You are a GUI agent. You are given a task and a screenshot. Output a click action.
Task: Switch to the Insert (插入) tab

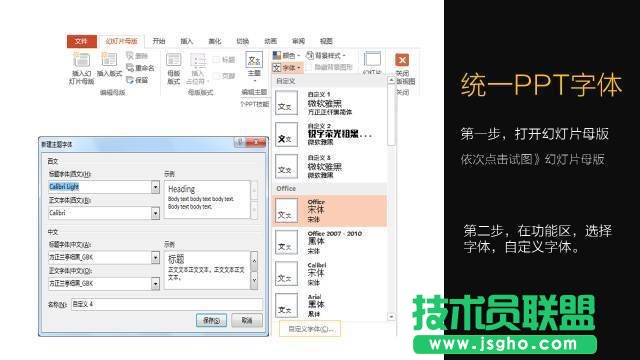[187, 41]
